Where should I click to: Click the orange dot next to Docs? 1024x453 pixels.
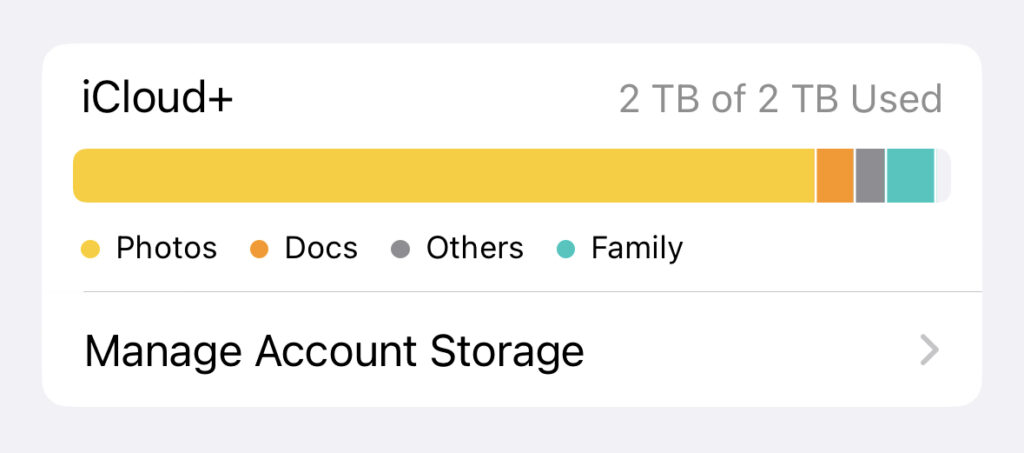click(x=259, y=249)
